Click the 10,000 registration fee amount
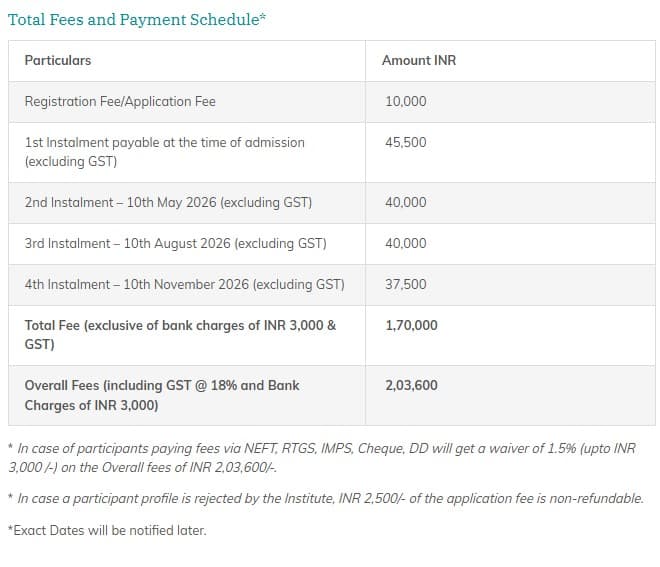The width and height of the screenshot is (660, 567). click(405, 101)
